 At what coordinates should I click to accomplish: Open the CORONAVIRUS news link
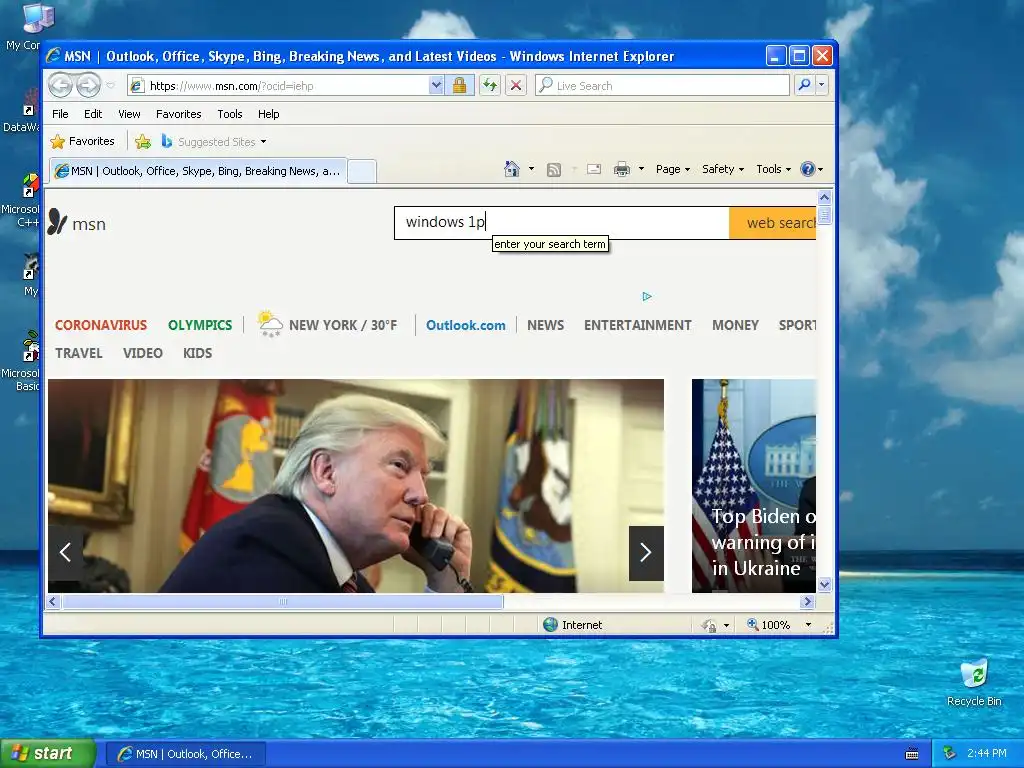point(101,325)
